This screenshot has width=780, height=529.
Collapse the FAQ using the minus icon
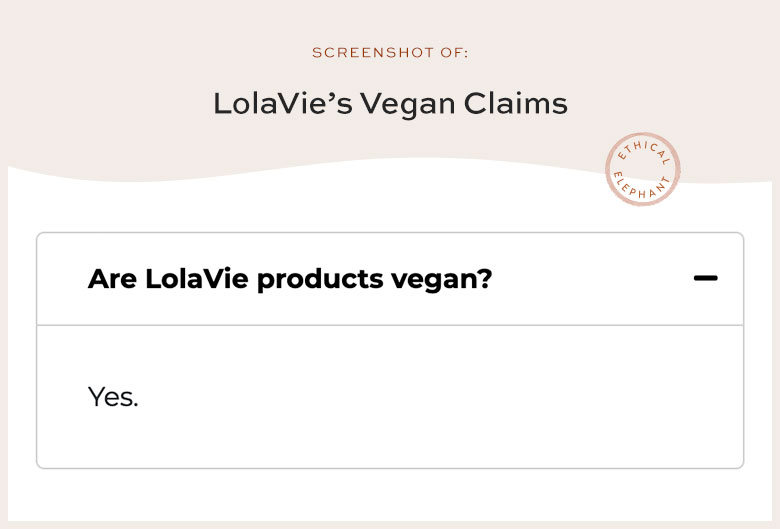(705, 278)
